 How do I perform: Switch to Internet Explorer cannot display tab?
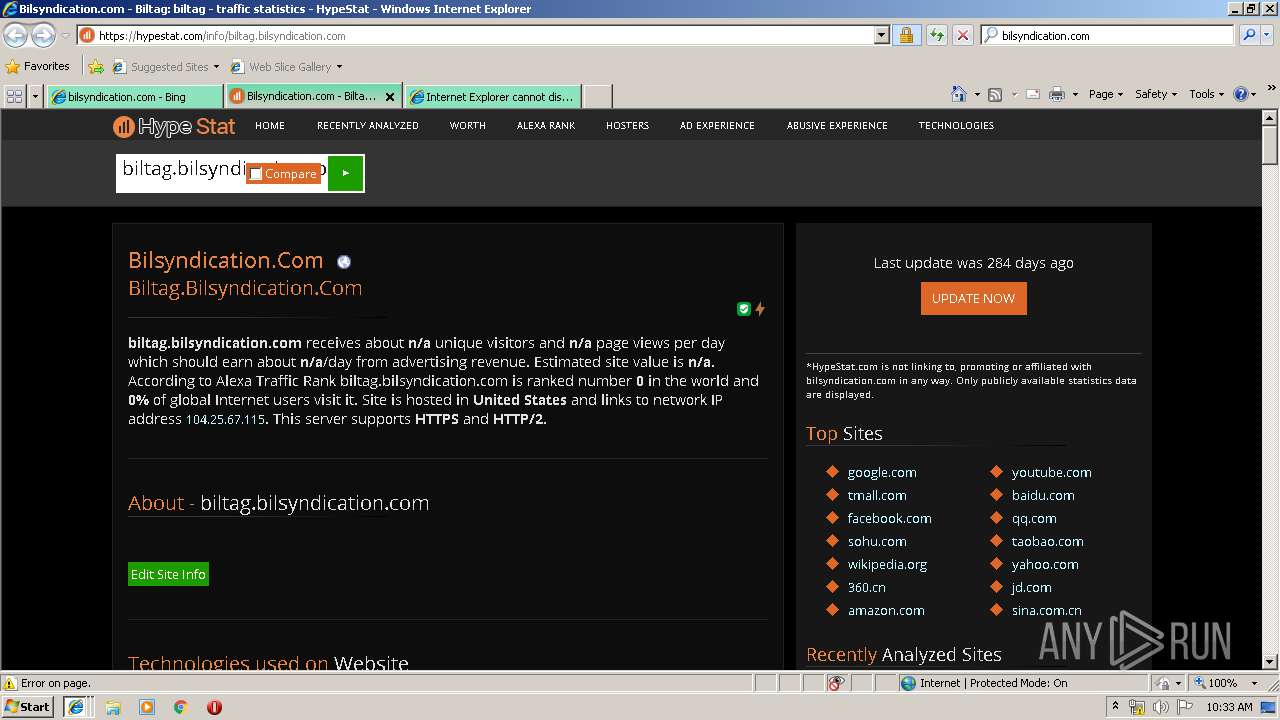coord(493,97)
